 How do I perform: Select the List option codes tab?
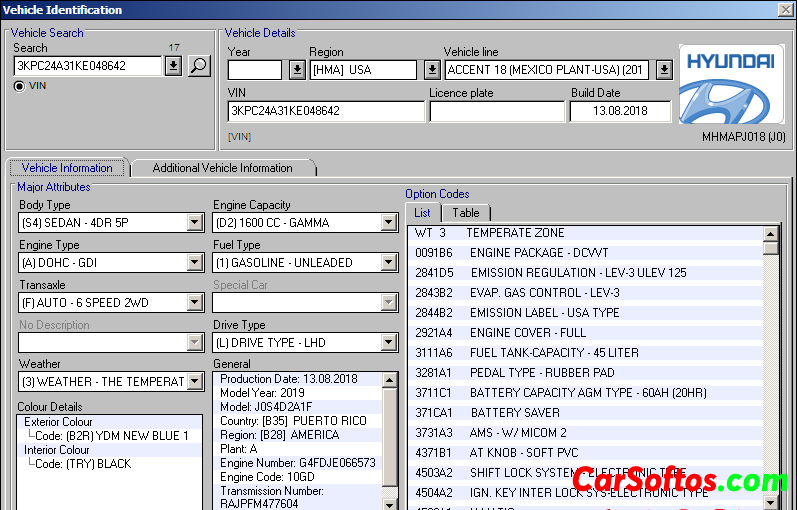coord(422,213)
